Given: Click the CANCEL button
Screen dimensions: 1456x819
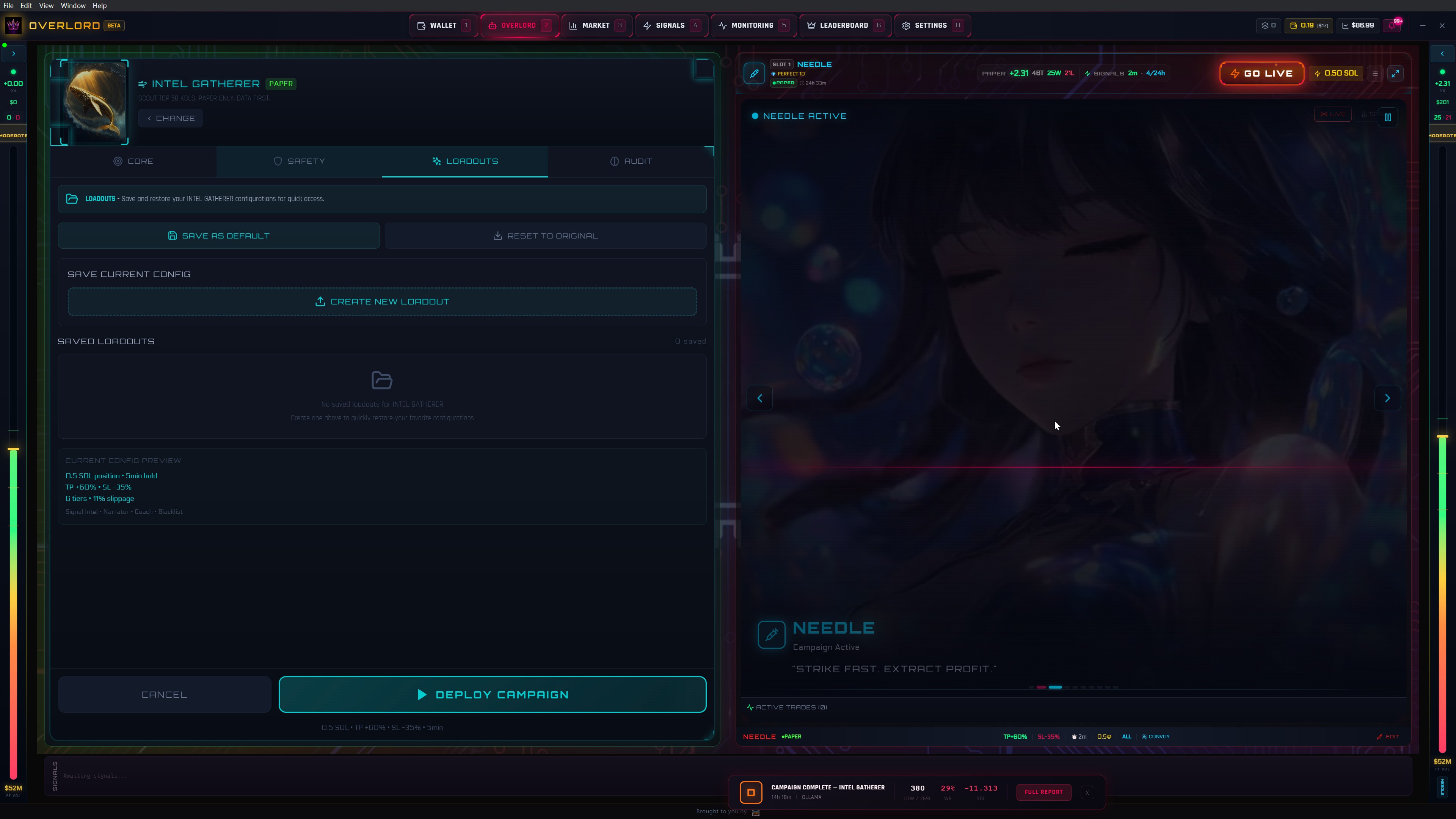Looking at the screenshot, I should [165, 695].
